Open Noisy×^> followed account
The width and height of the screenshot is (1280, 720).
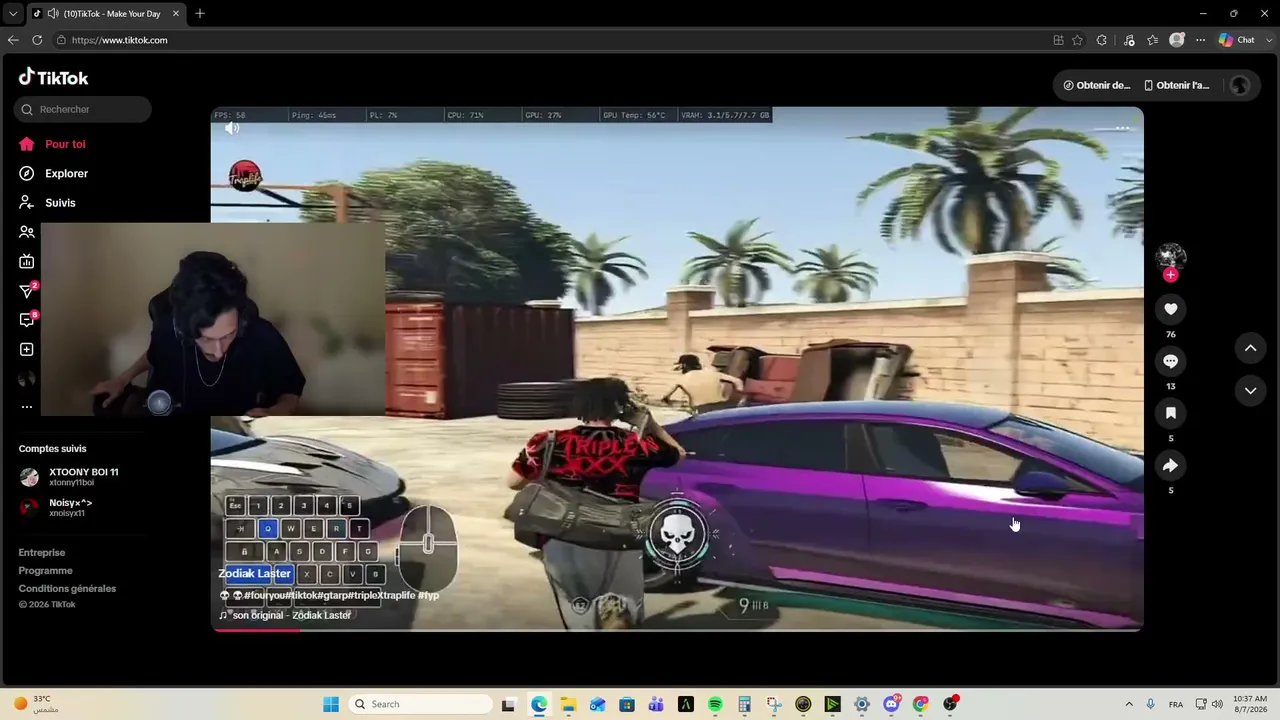pyautogui.click(x=56, y=507)
